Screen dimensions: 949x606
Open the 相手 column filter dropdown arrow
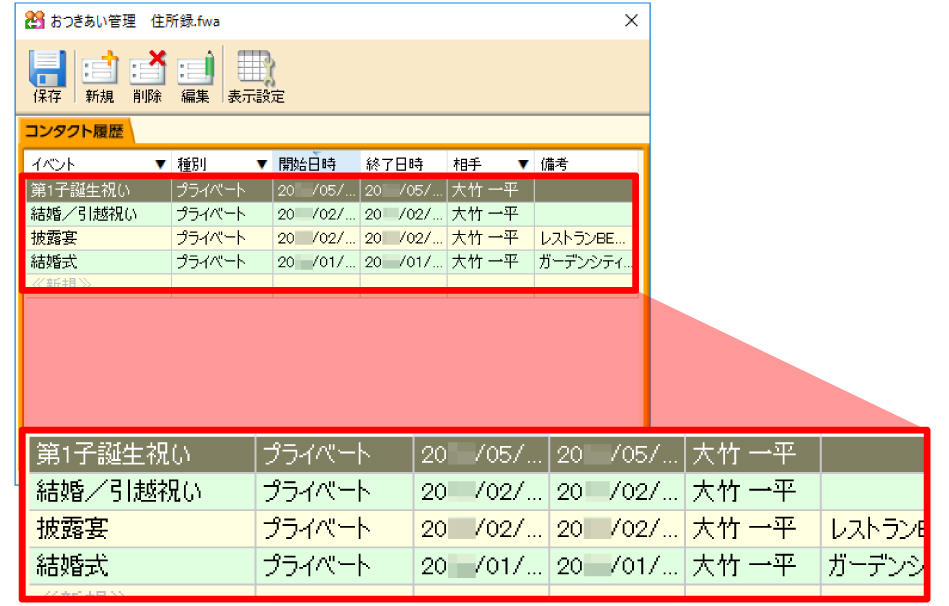tap(523, 164)
